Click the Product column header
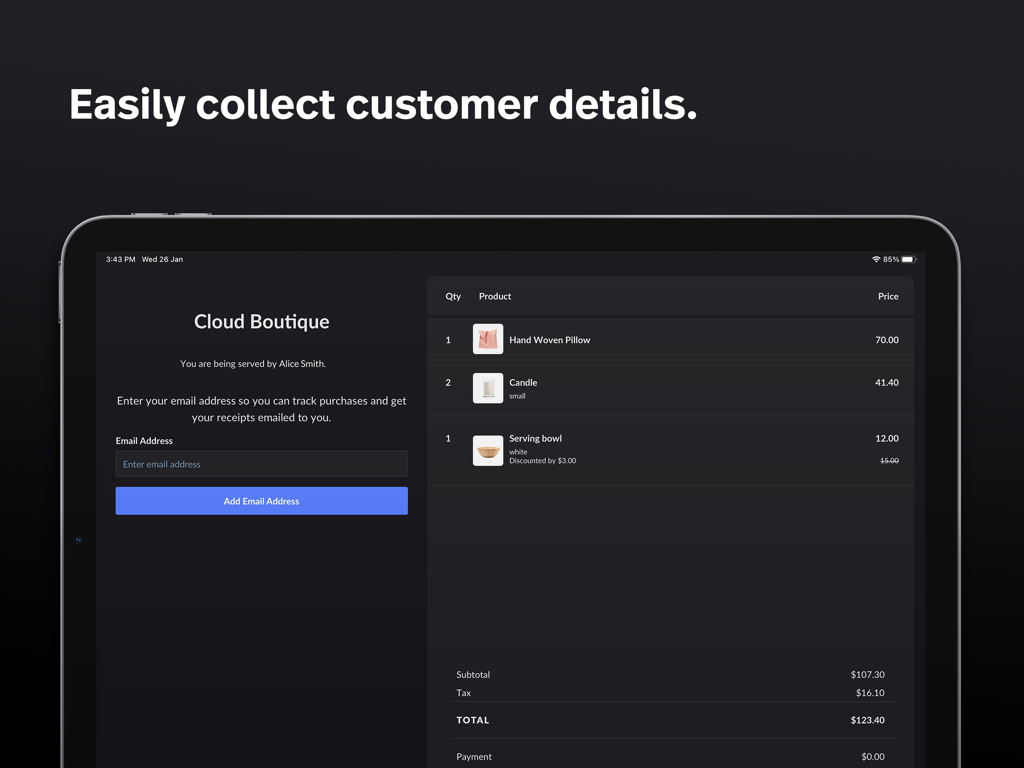The width and height of the screenshot is (1024, 768). [495, 296]
